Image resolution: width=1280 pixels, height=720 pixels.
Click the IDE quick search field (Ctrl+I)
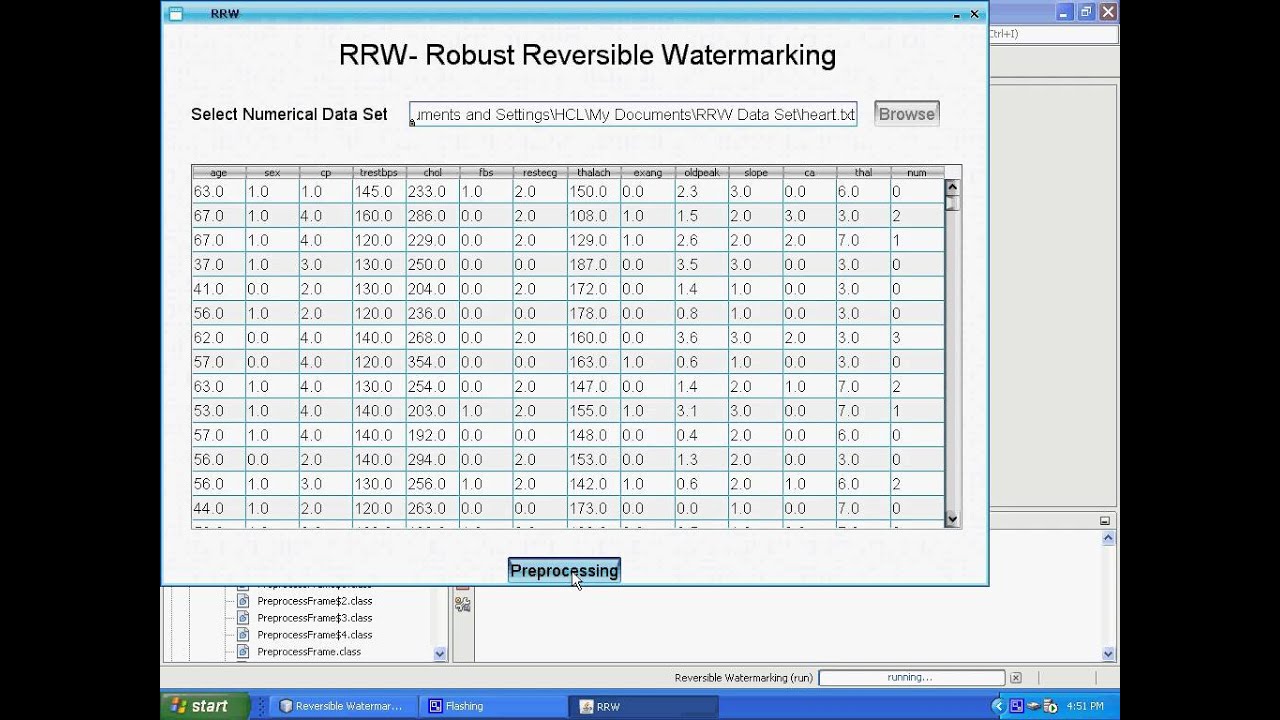[x=1052, y=34]
